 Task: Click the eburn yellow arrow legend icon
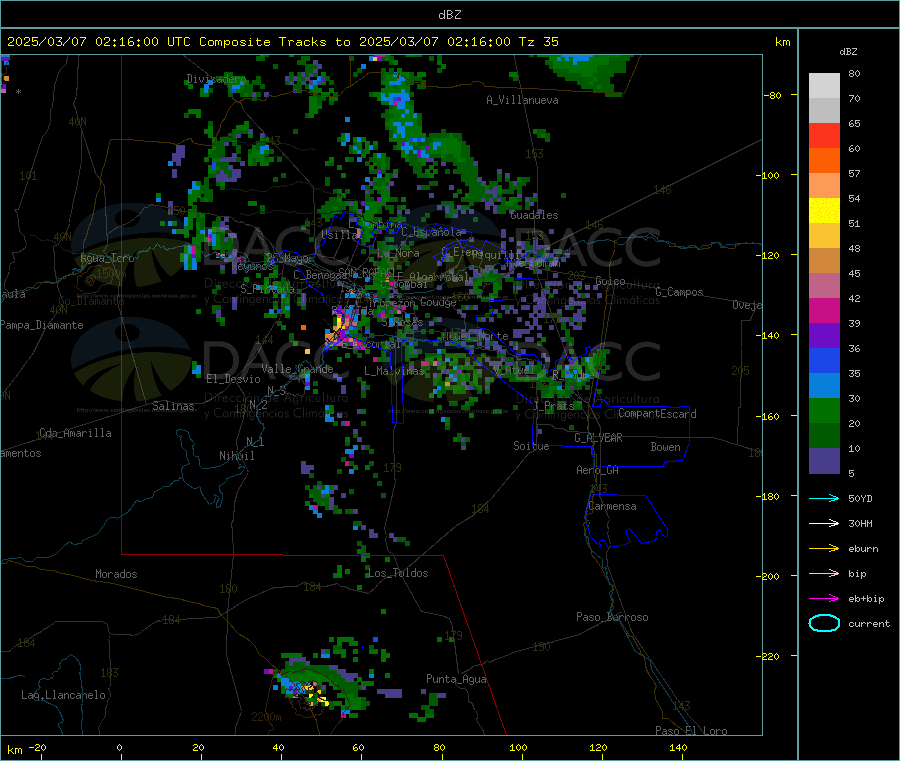pos(824,549)
